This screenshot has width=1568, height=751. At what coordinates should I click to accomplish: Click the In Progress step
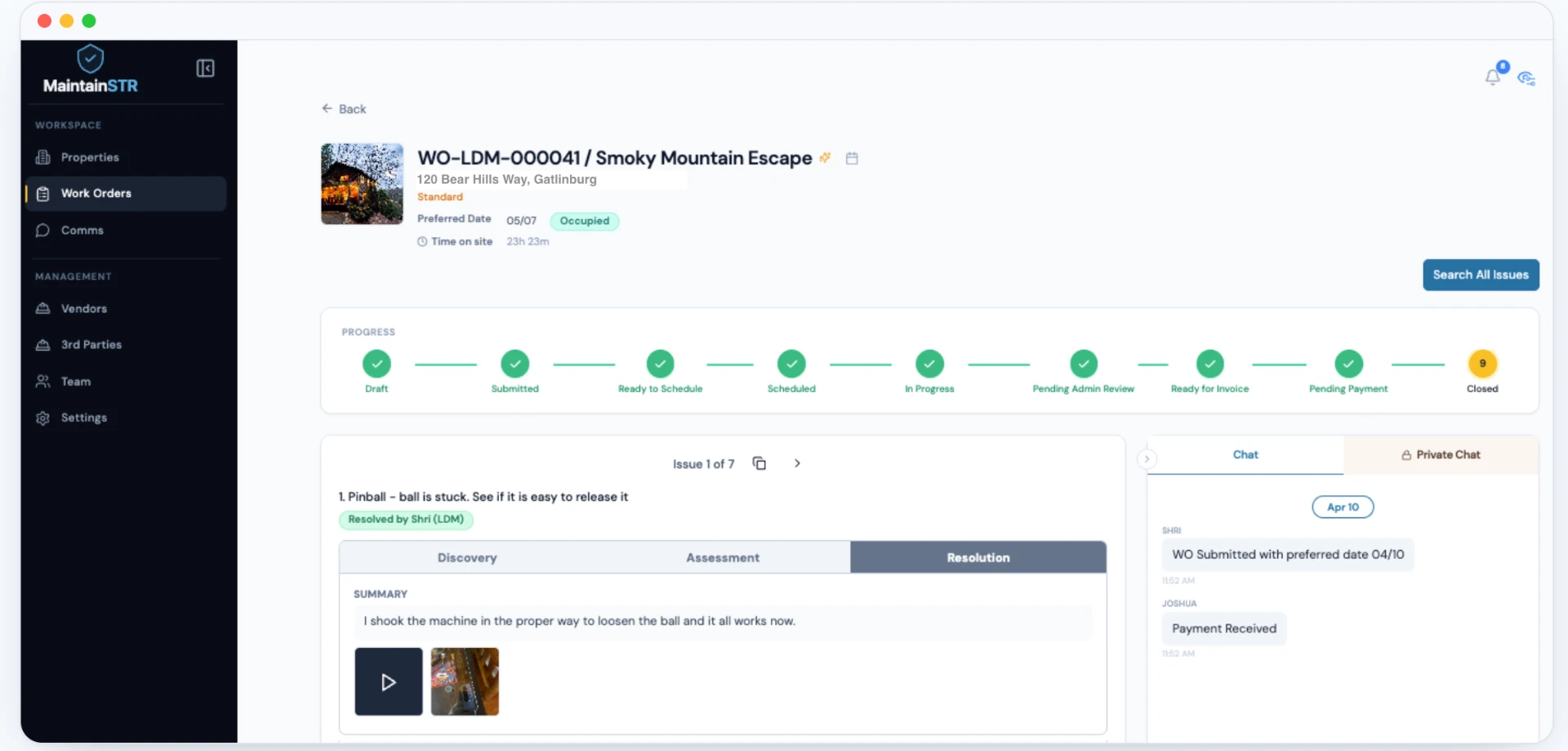click(x=929, y=364)
